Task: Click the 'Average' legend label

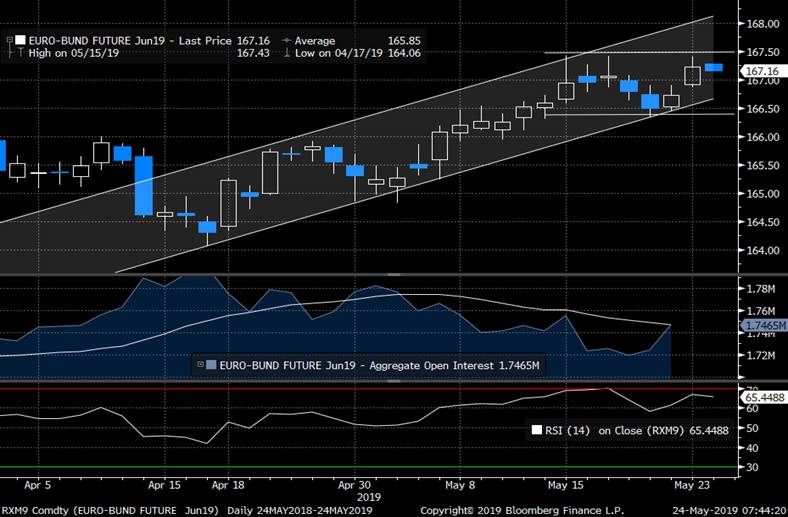Action: click(315, 41)
